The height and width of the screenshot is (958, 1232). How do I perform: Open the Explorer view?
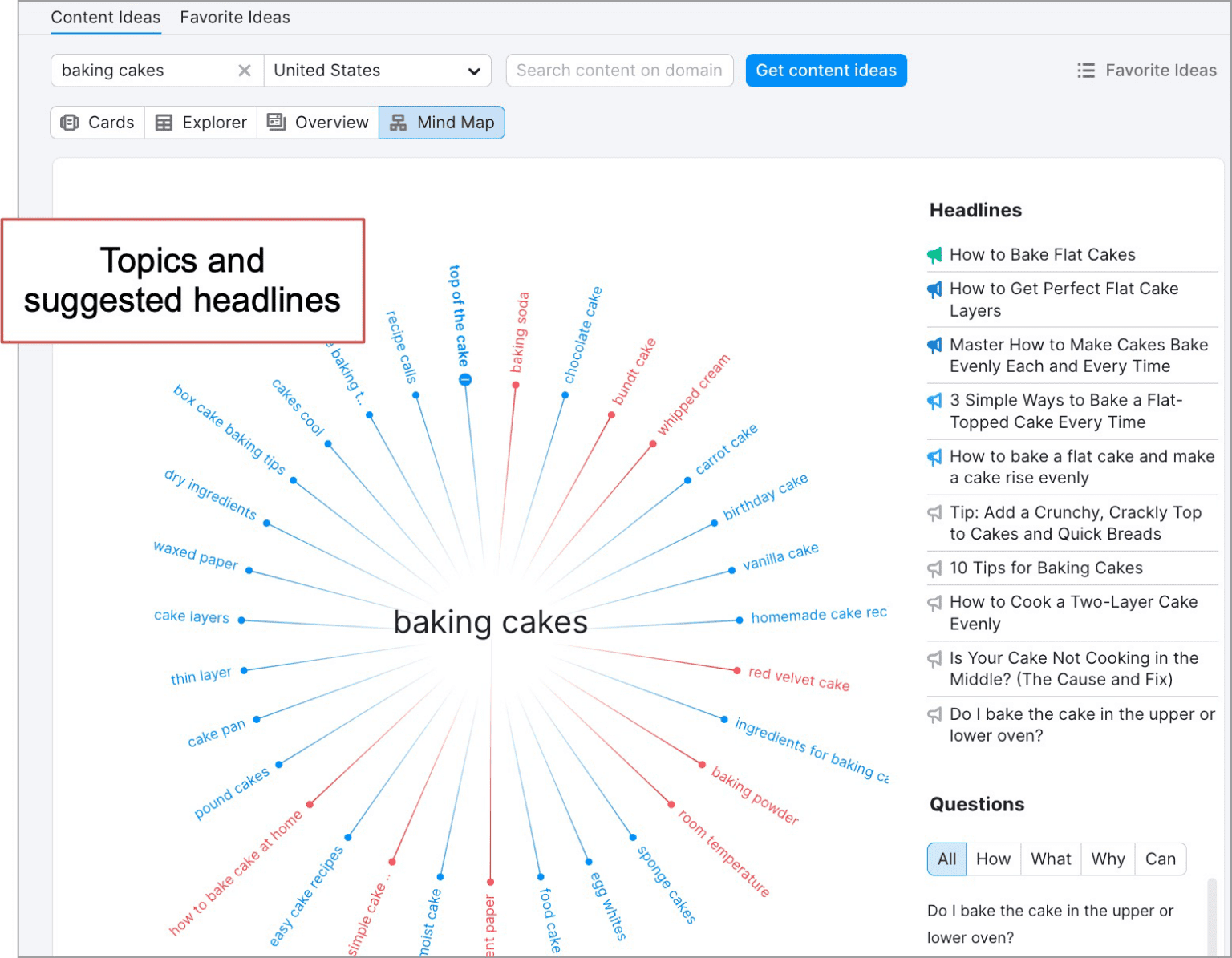pos(201,122)
